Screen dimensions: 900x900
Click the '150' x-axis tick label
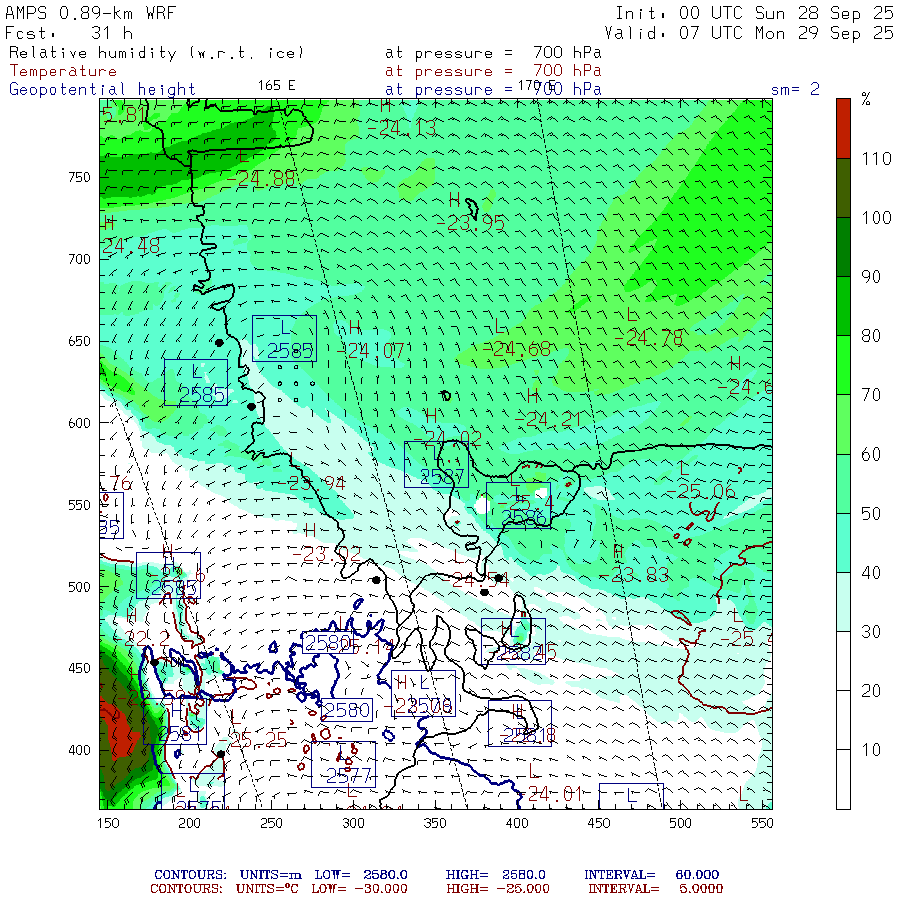pyautogui.click(x=108, y=823)
